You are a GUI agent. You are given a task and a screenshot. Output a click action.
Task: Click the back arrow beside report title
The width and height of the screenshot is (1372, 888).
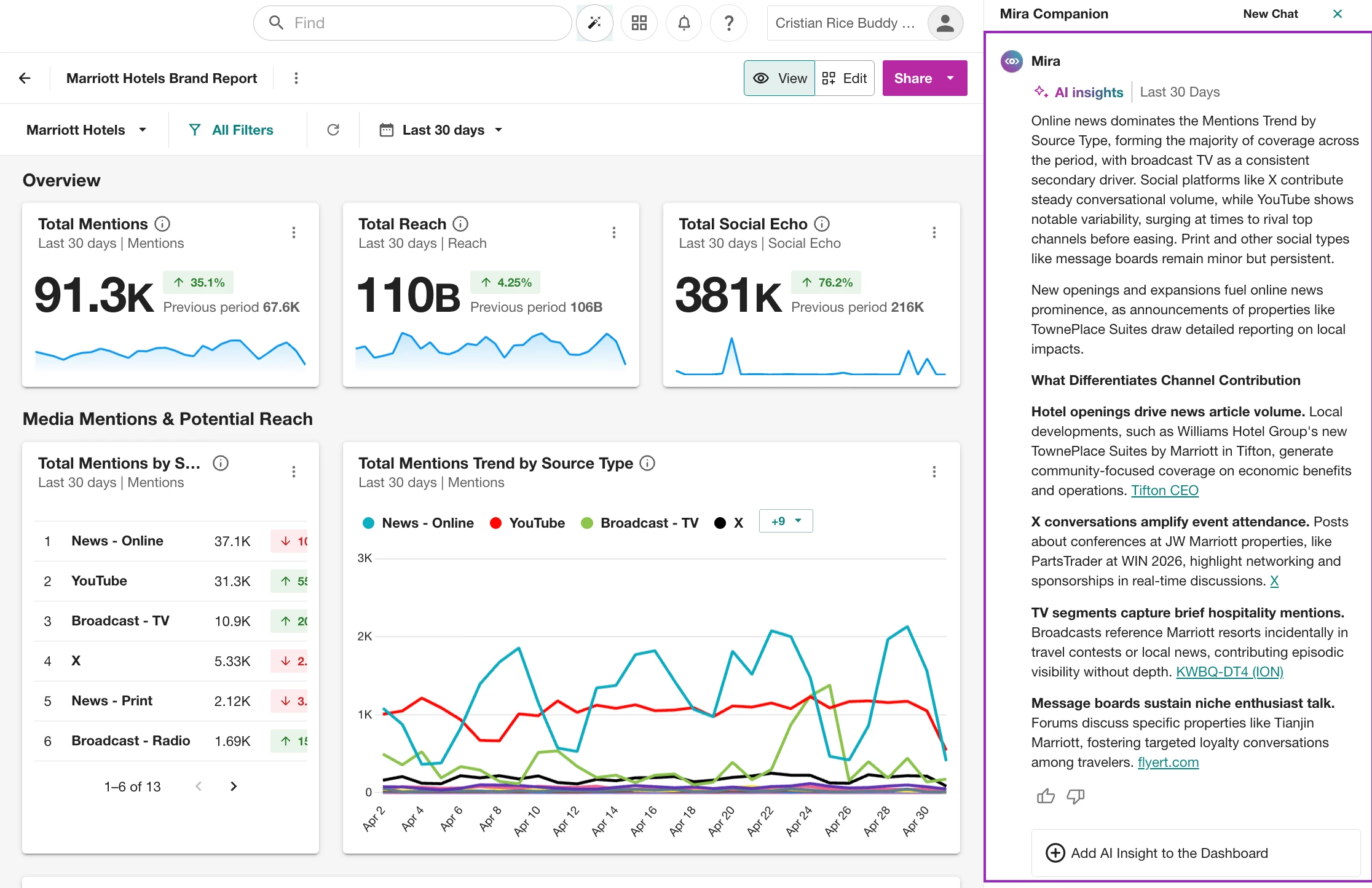[x=25, y=78]
